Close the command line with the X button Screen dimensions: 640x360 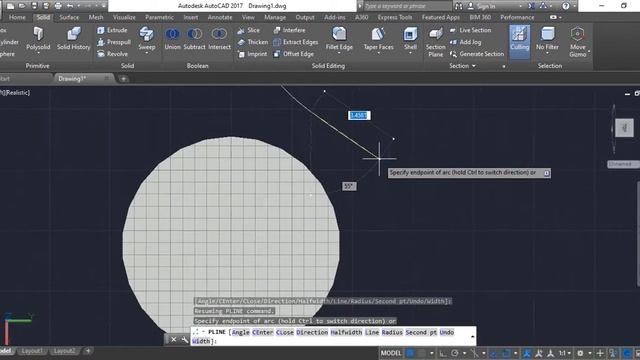coord(173,340)
